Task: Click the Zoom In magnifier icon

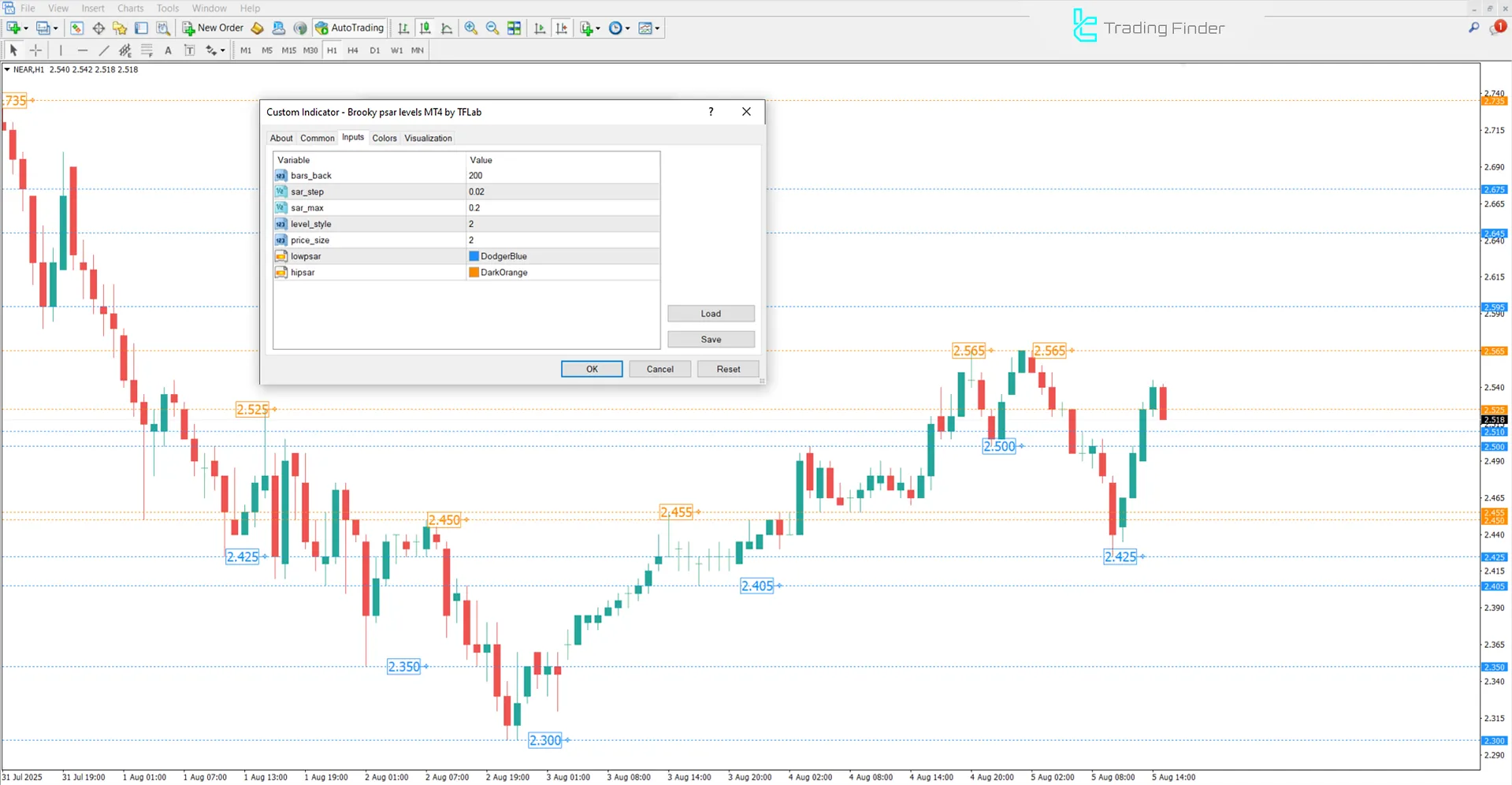Action: pos(470,28)
